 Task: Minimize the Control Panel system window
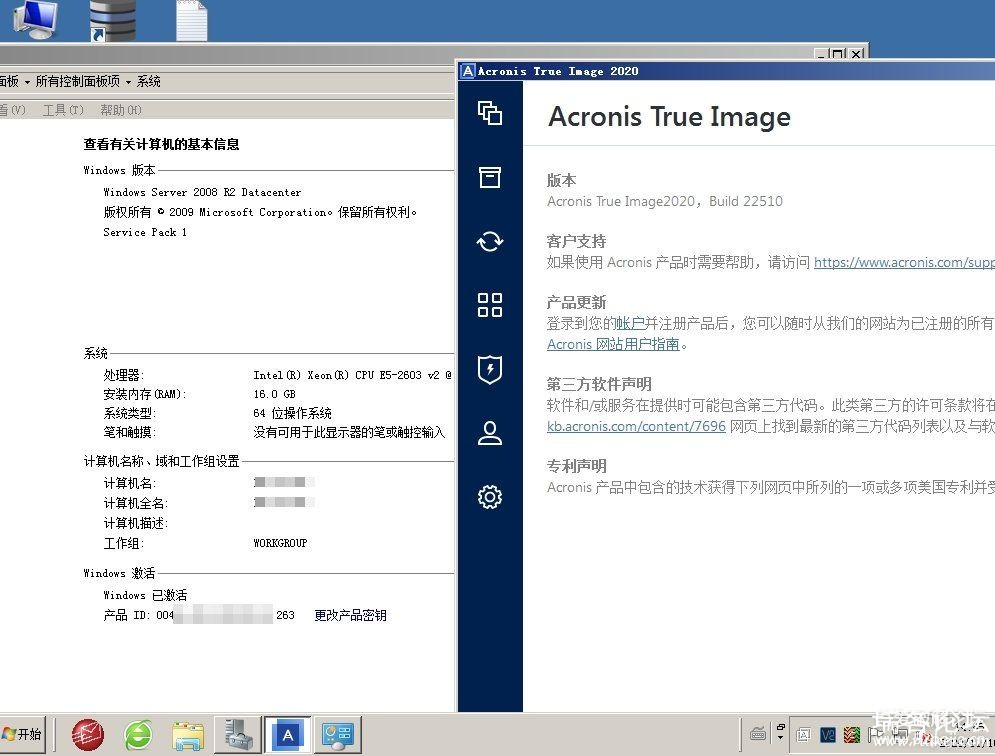pos(822,54)
